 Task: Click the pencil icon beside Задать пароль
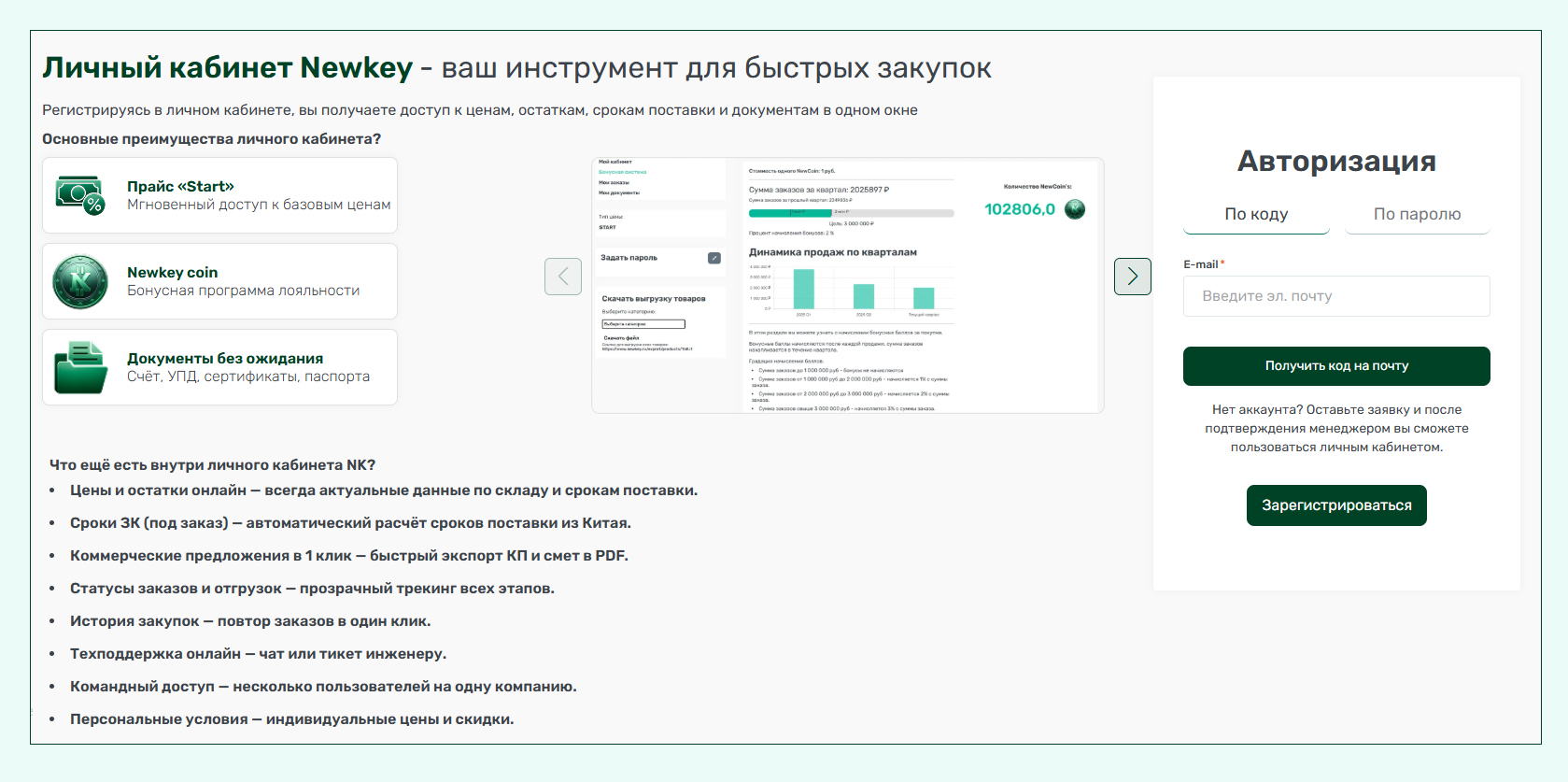[x=714, y=258]
